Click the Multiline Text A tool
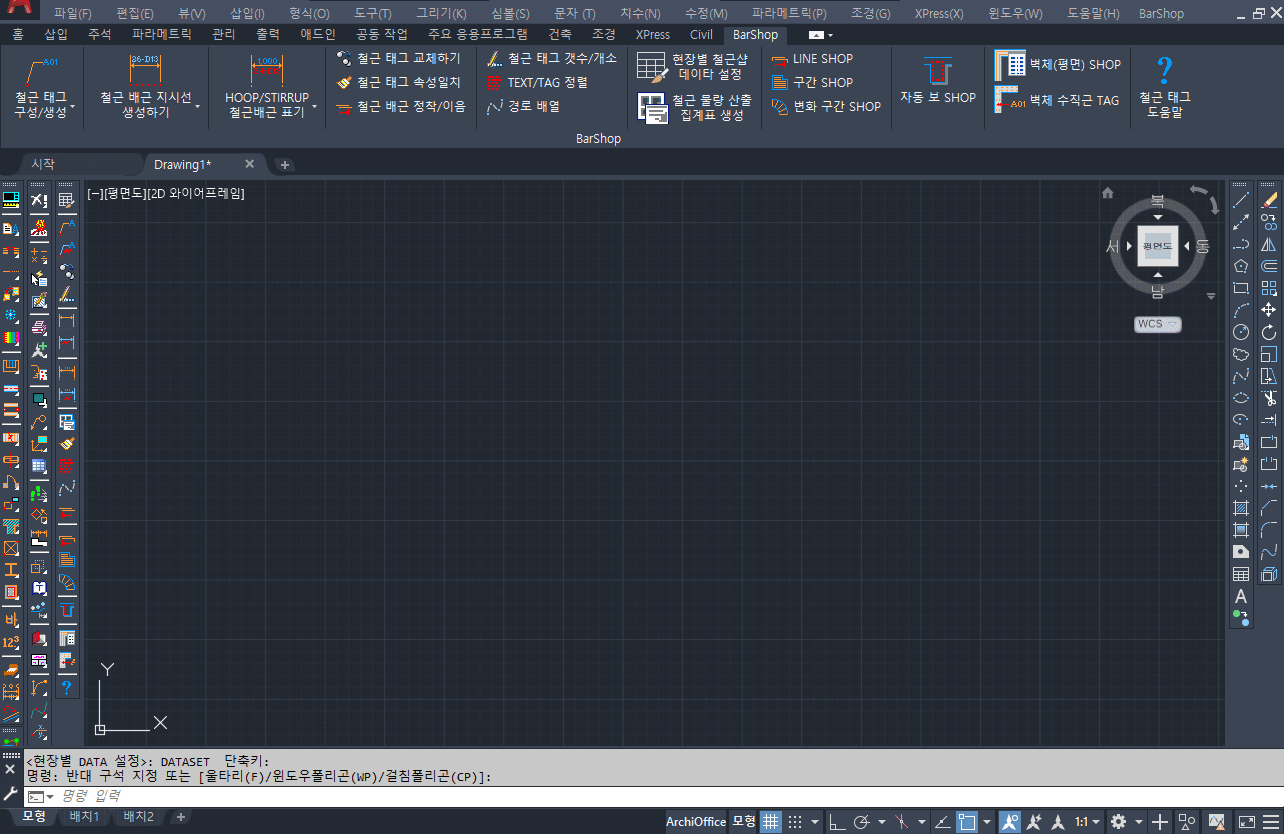Viewport: 1284px width, 834px height. 1241,596
